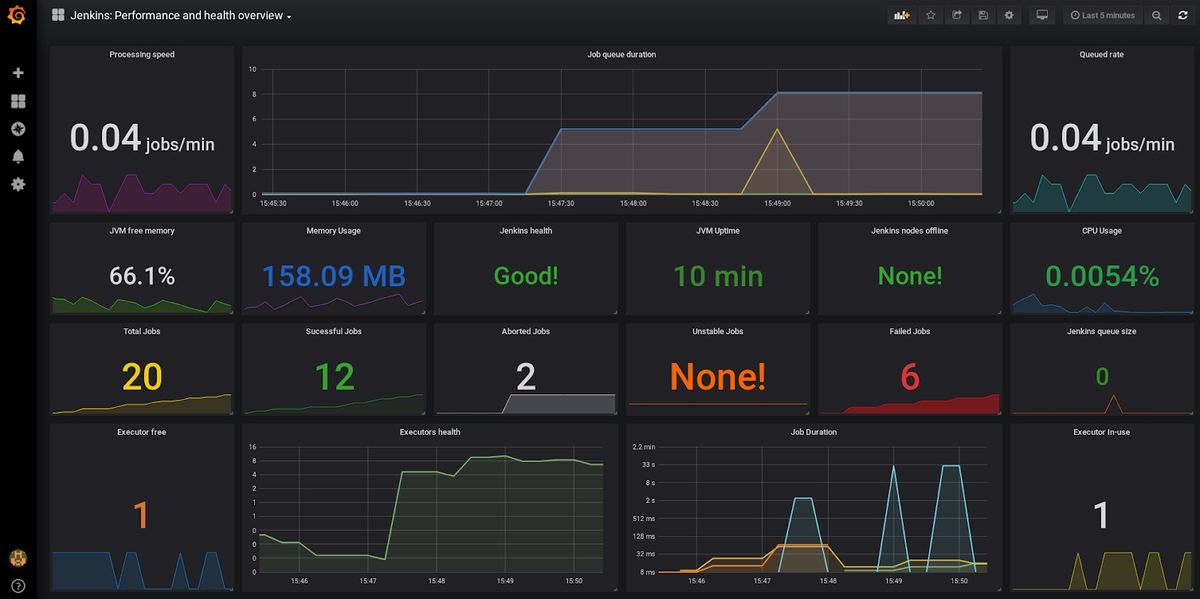Viewport: 1200px width, 599px height.
Task: Open dashboard settings gear
Action: [x=1008, y=15]
